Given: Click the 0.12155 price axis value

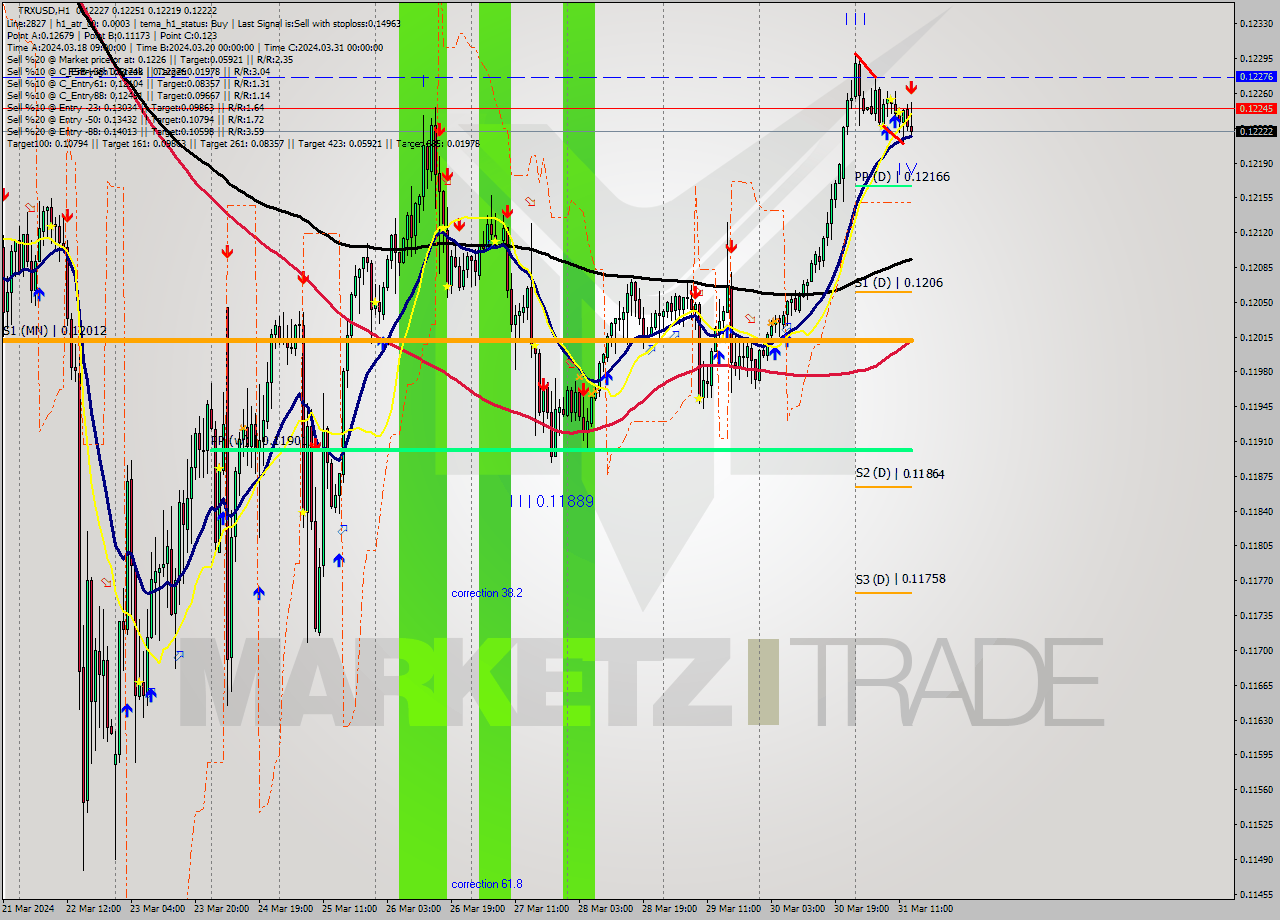Looking at the screenshot, I should [x=1255, y=198].
